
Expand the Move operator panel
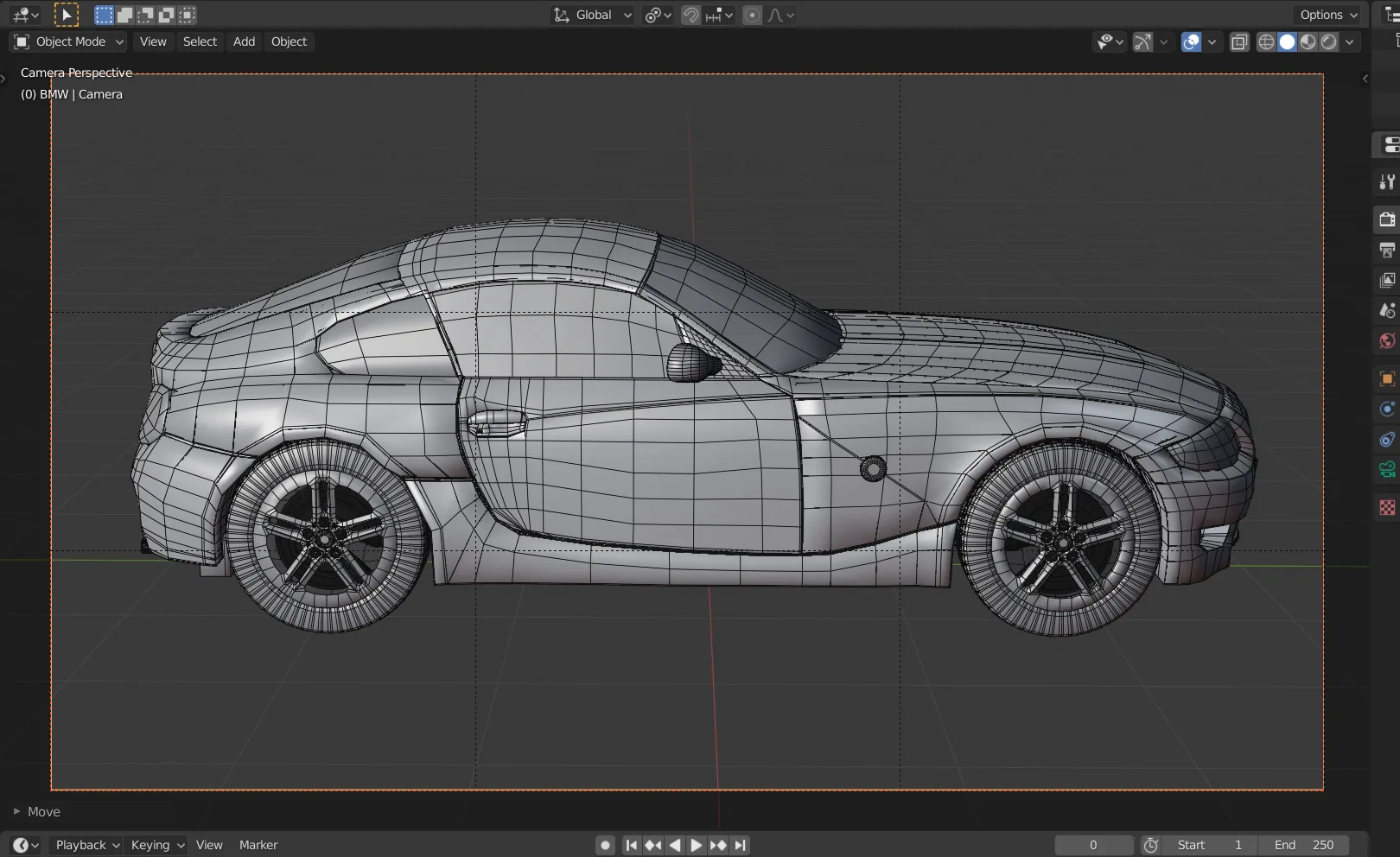click(x=39, y=811)
